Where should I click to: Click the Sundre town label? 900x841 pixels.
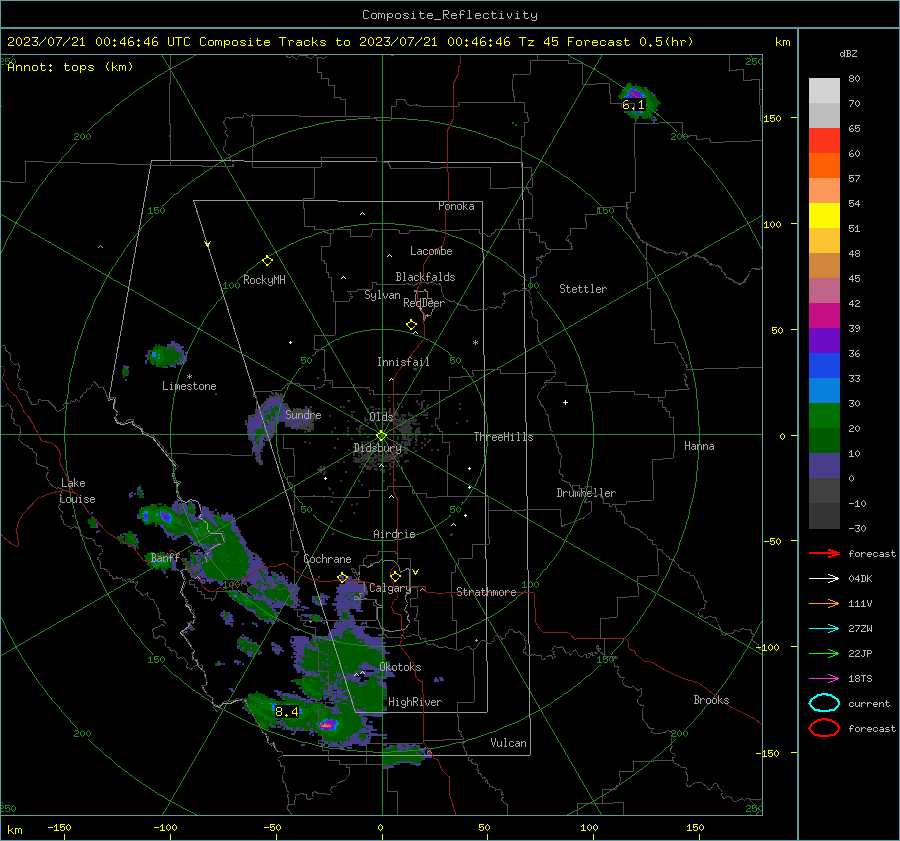(x=303, y=414)
